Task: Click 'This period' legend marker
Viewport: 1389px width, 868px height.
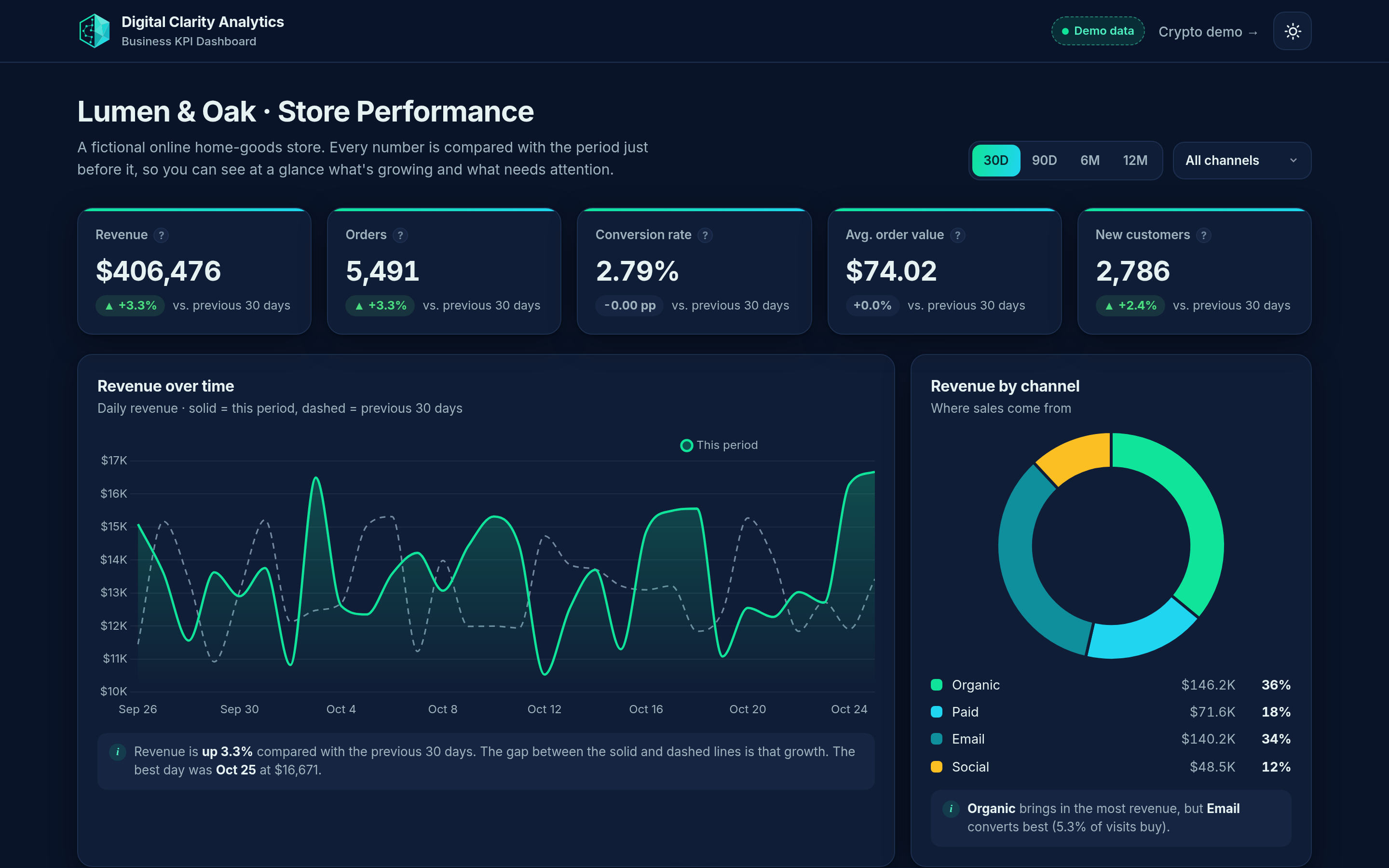Action: coord(686,446)
